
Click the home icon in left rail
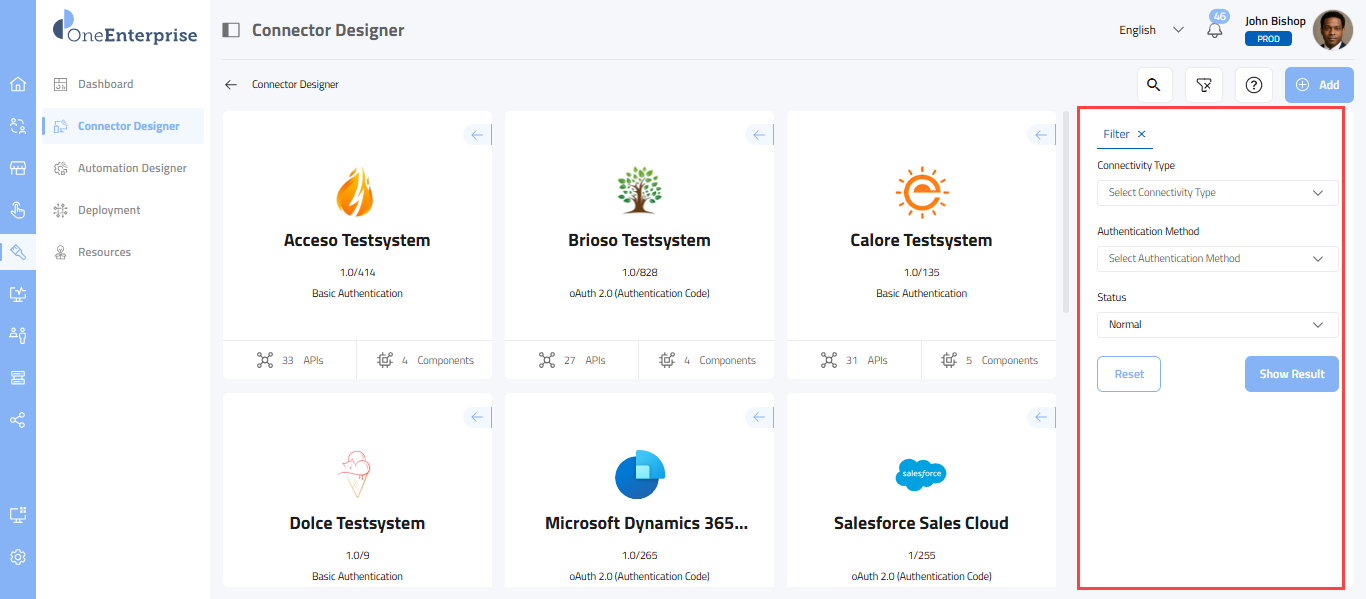[x=18, y=84]
